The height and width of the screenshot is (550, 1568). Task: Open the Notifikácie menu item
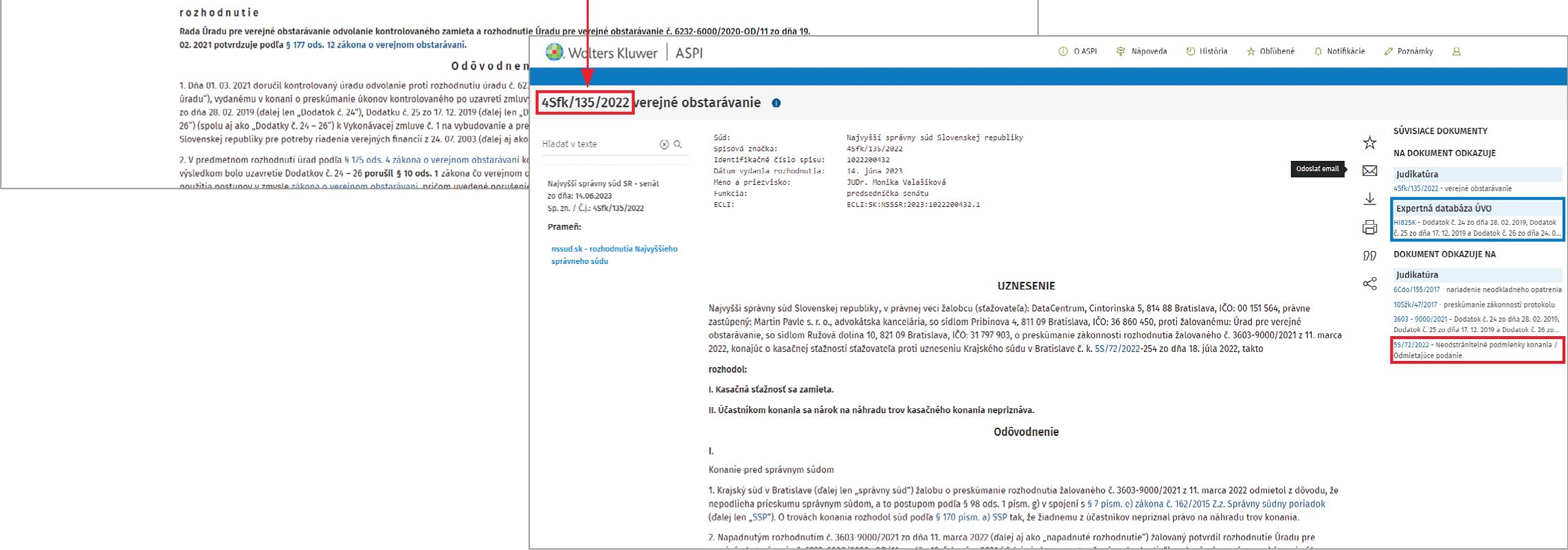(x=1339, y=52)
